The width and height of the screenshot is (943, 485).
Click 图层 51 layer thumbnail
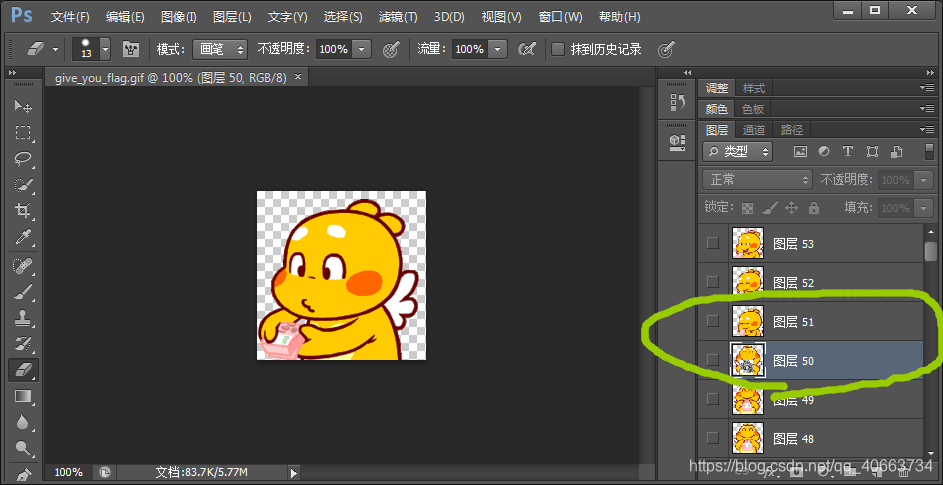tap(748, 321)
